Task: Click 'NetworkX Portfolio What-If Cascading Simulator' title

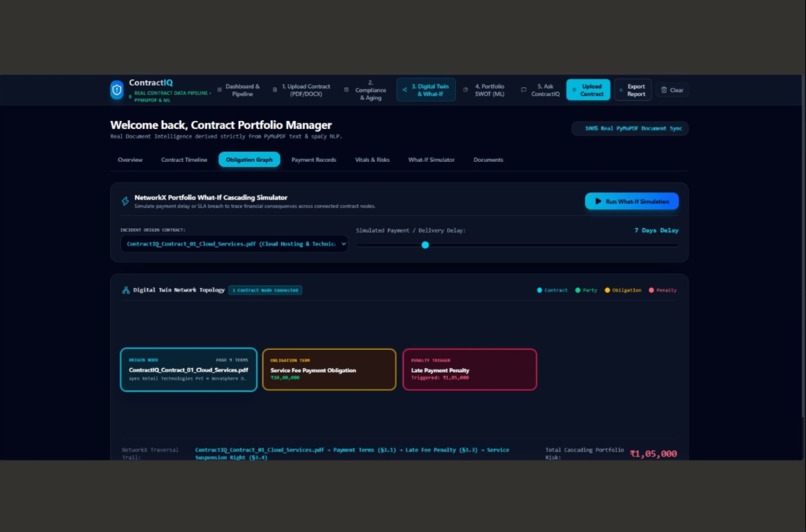Action: point(211,197)
